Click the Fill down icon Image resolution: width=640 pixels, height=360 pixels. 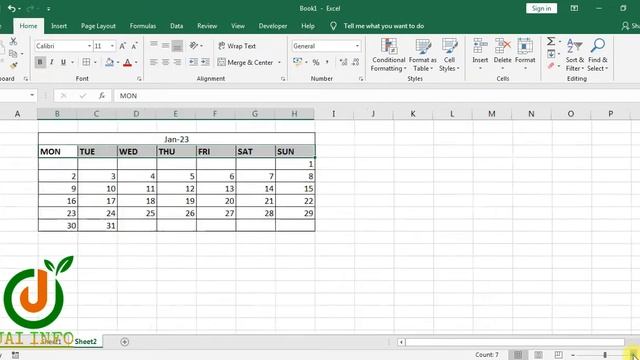[551, 53]
